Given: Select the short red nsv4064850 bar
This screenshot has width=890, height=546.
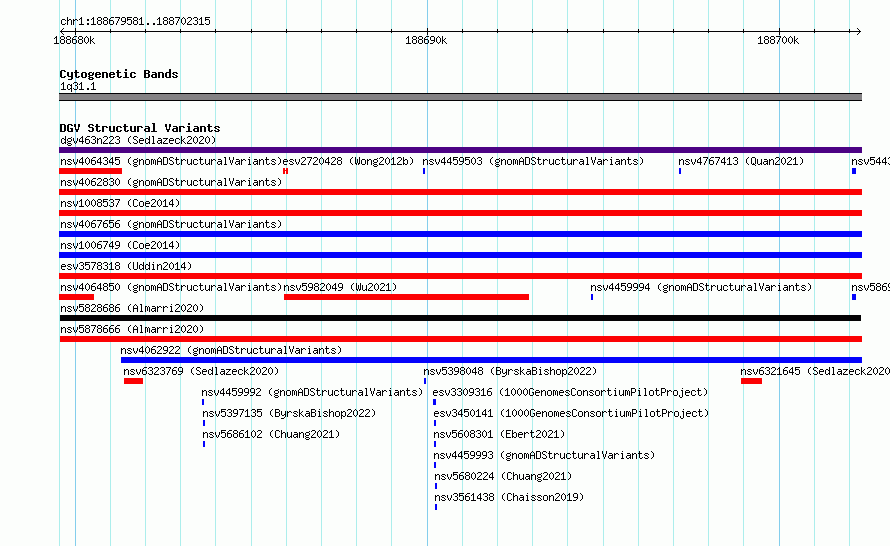Looking at the screenshot, I should tap(77, 297).
